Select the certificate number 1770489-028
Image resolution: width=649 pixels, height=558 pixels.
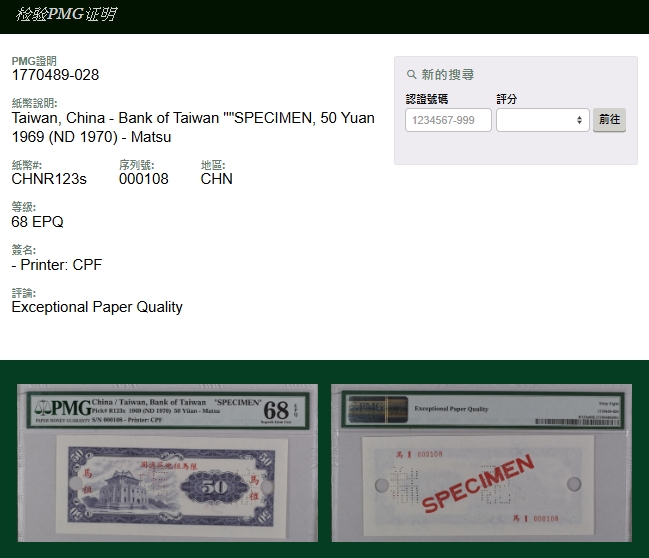pyautogui.click(x=55, y=75)
